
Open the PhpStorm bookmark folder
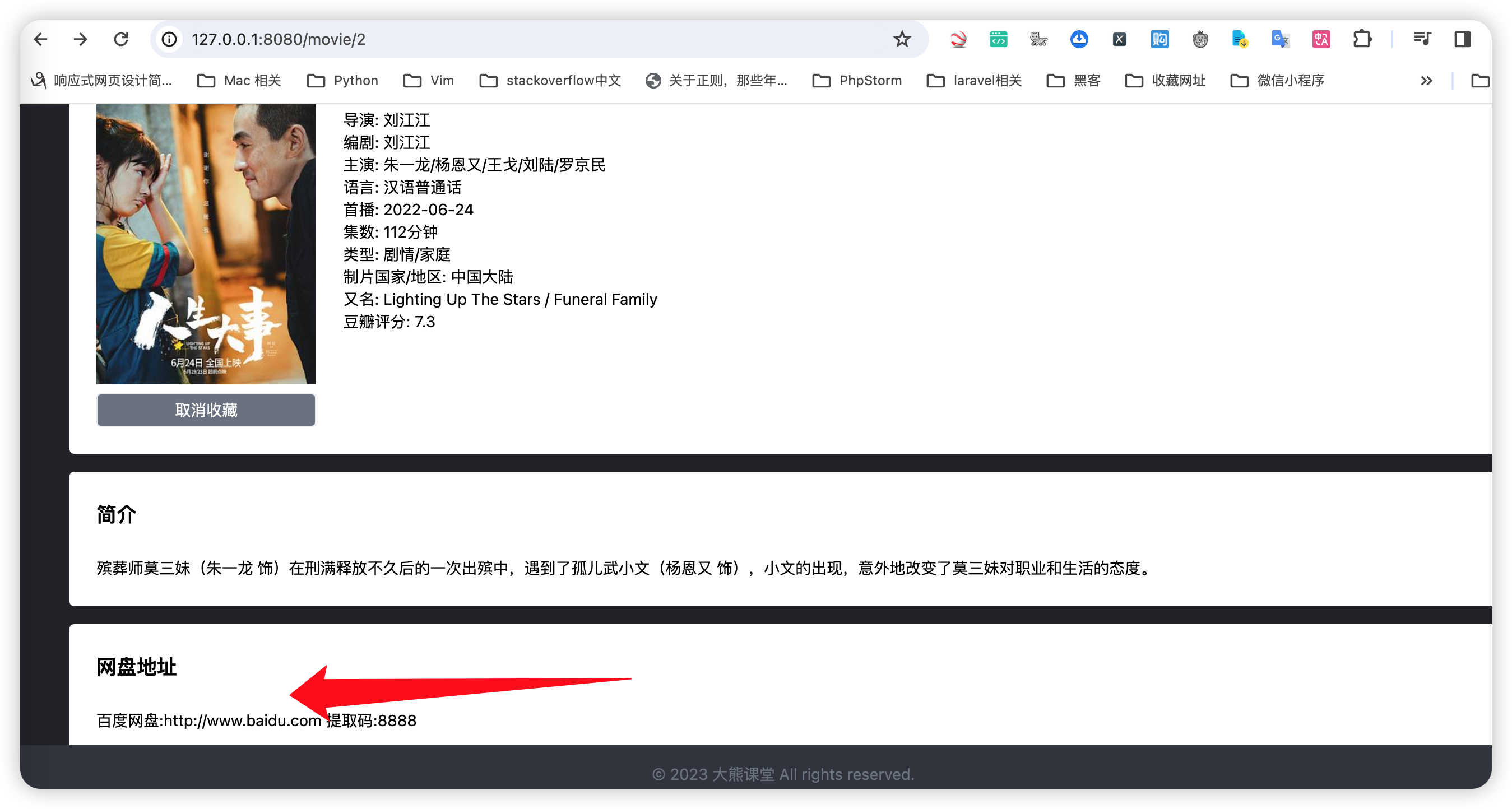(x=857, y=80)
